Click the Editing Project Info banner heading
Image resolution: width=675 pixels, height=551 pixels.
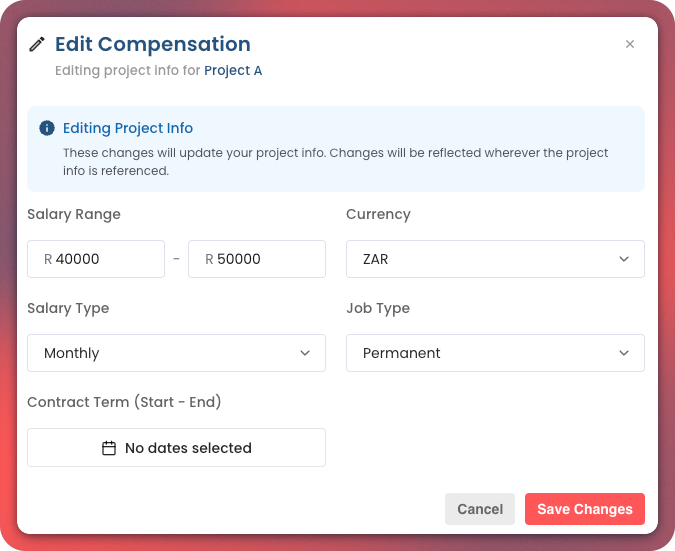point(128,128)
